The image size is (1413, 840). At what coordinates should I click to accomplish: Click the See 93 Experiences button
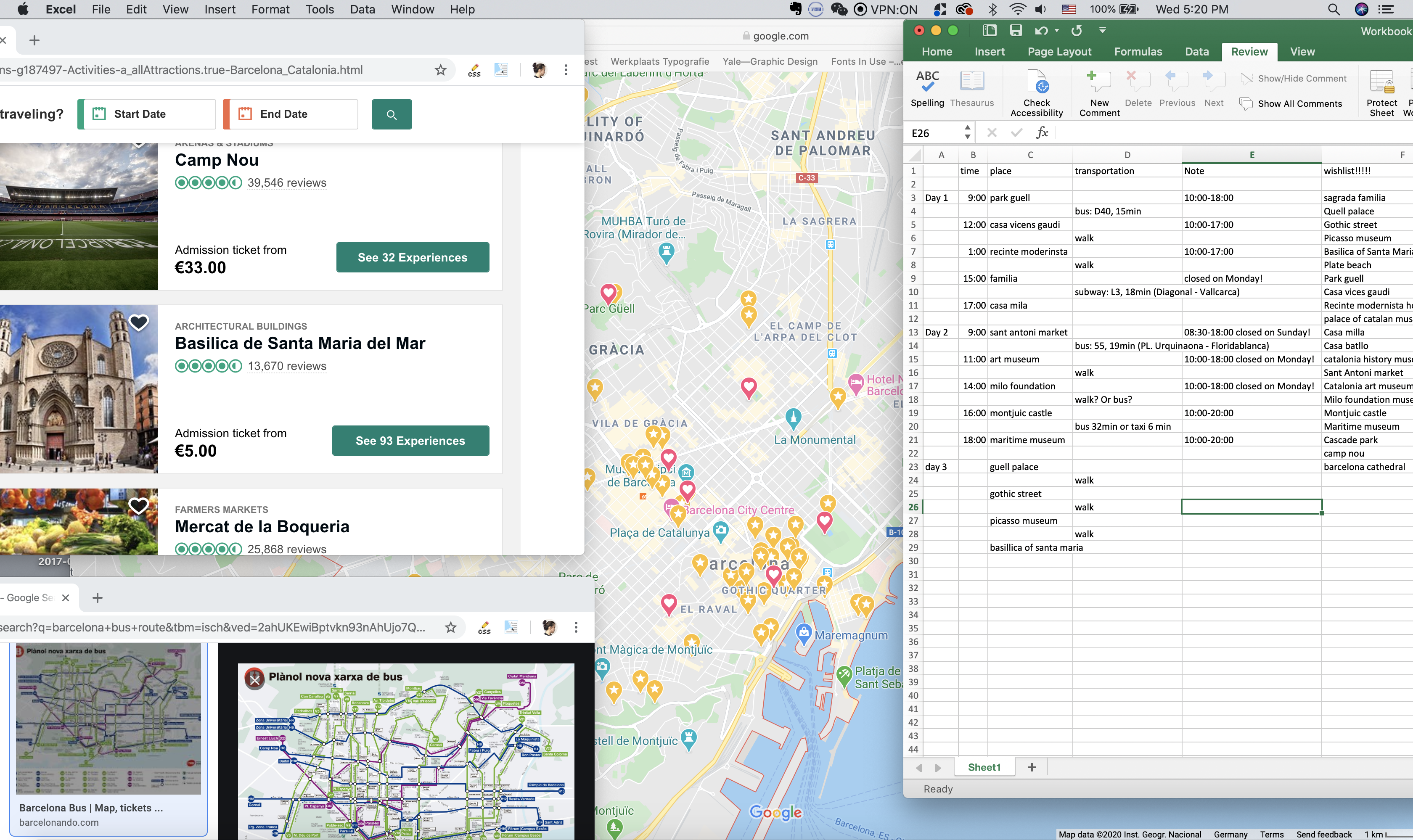[x=410, y=441]
